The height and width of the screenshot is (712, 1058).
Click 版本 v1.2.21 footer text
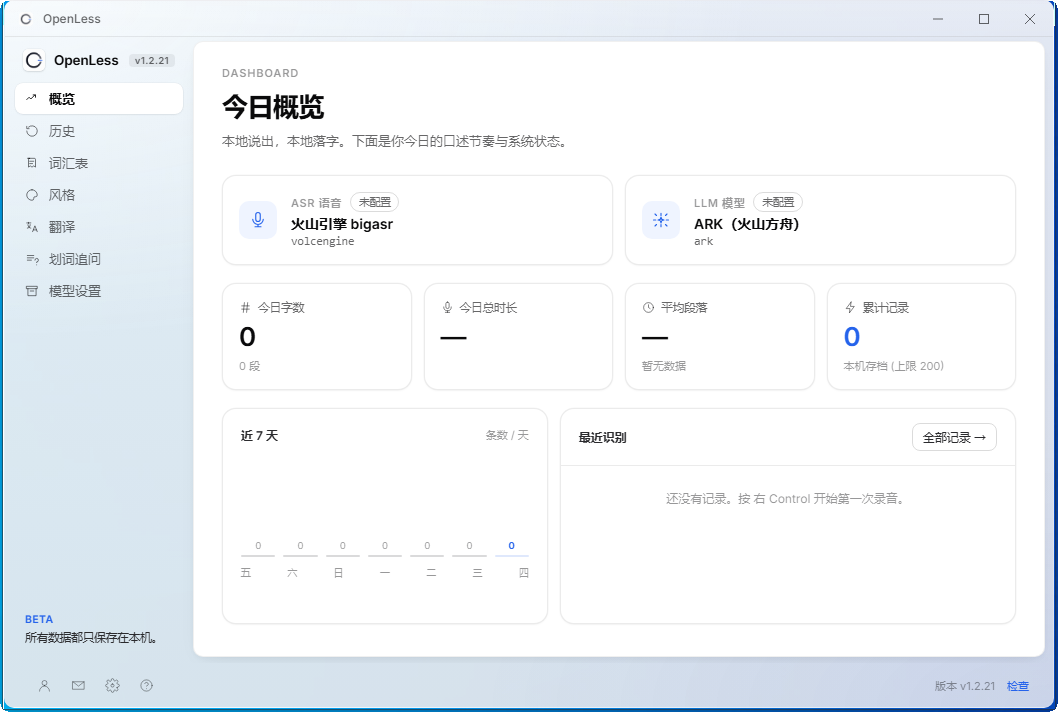[x=965, y=686]
